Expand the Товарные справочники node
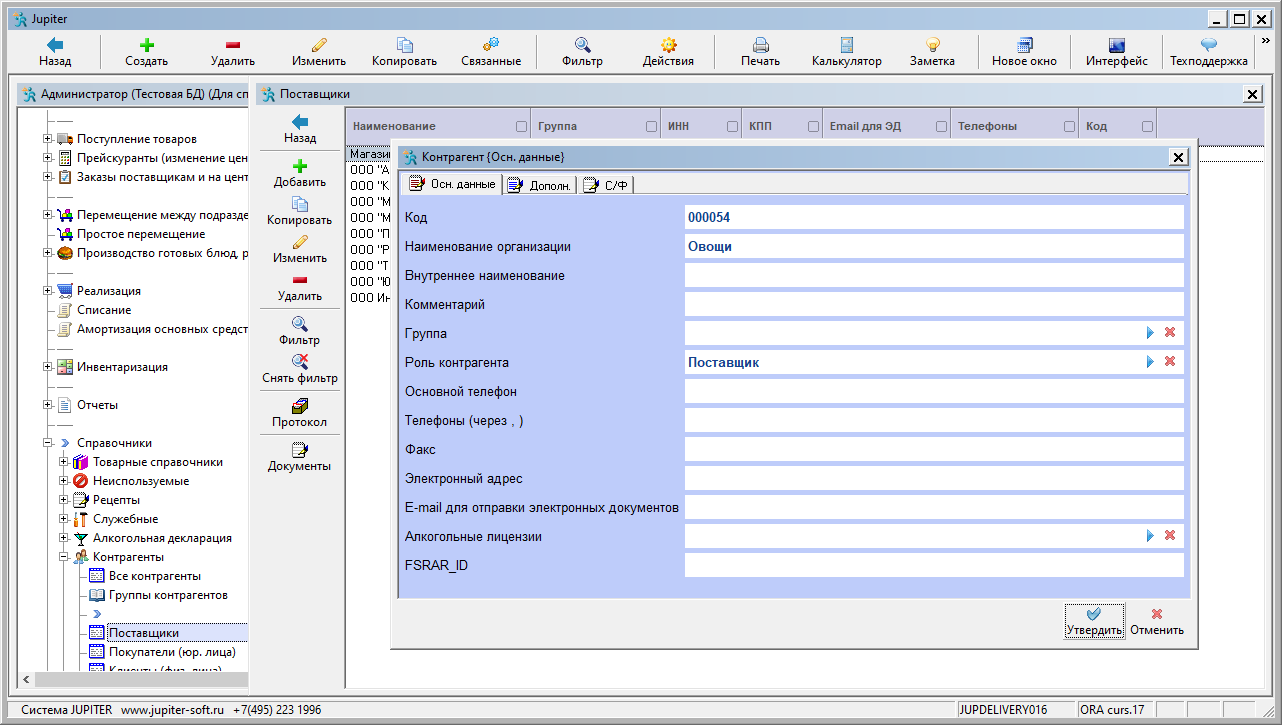 pyautogui.click(x=64, y=462)
